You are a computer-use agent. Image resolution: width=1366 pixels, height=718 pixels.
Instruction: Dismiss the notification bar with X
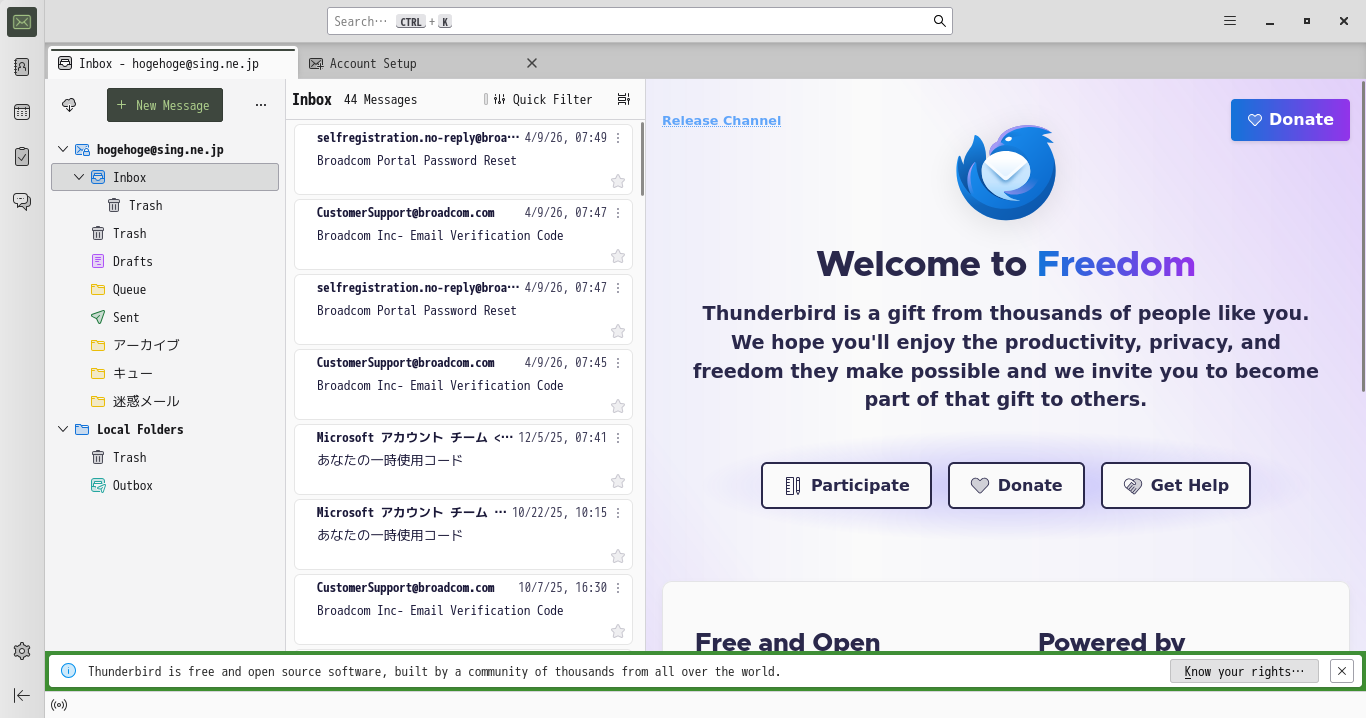pyautogui.click(x=1342, y=671)
